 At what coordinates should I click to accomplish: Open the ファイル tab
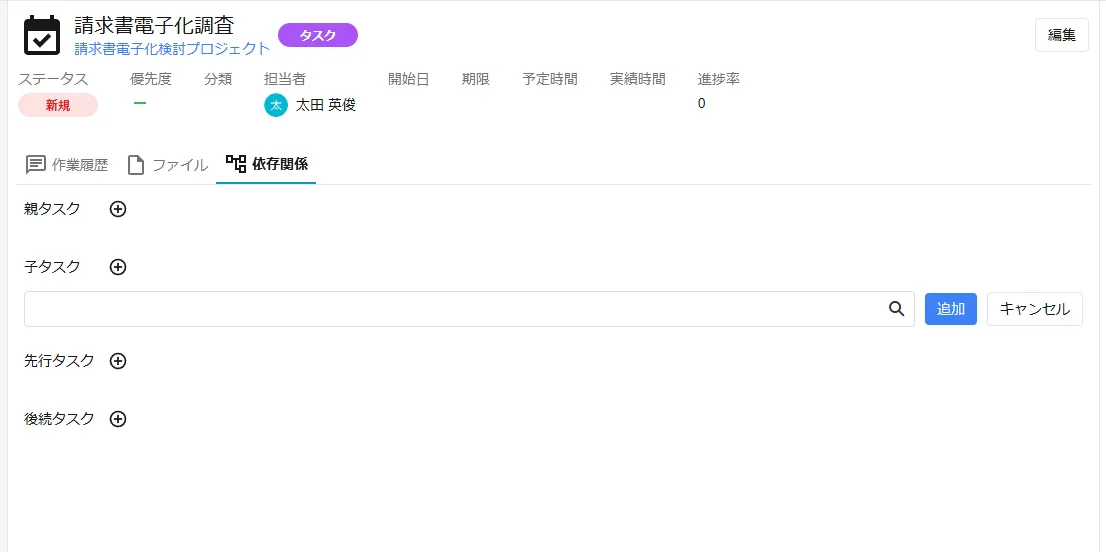pos(167,165)
